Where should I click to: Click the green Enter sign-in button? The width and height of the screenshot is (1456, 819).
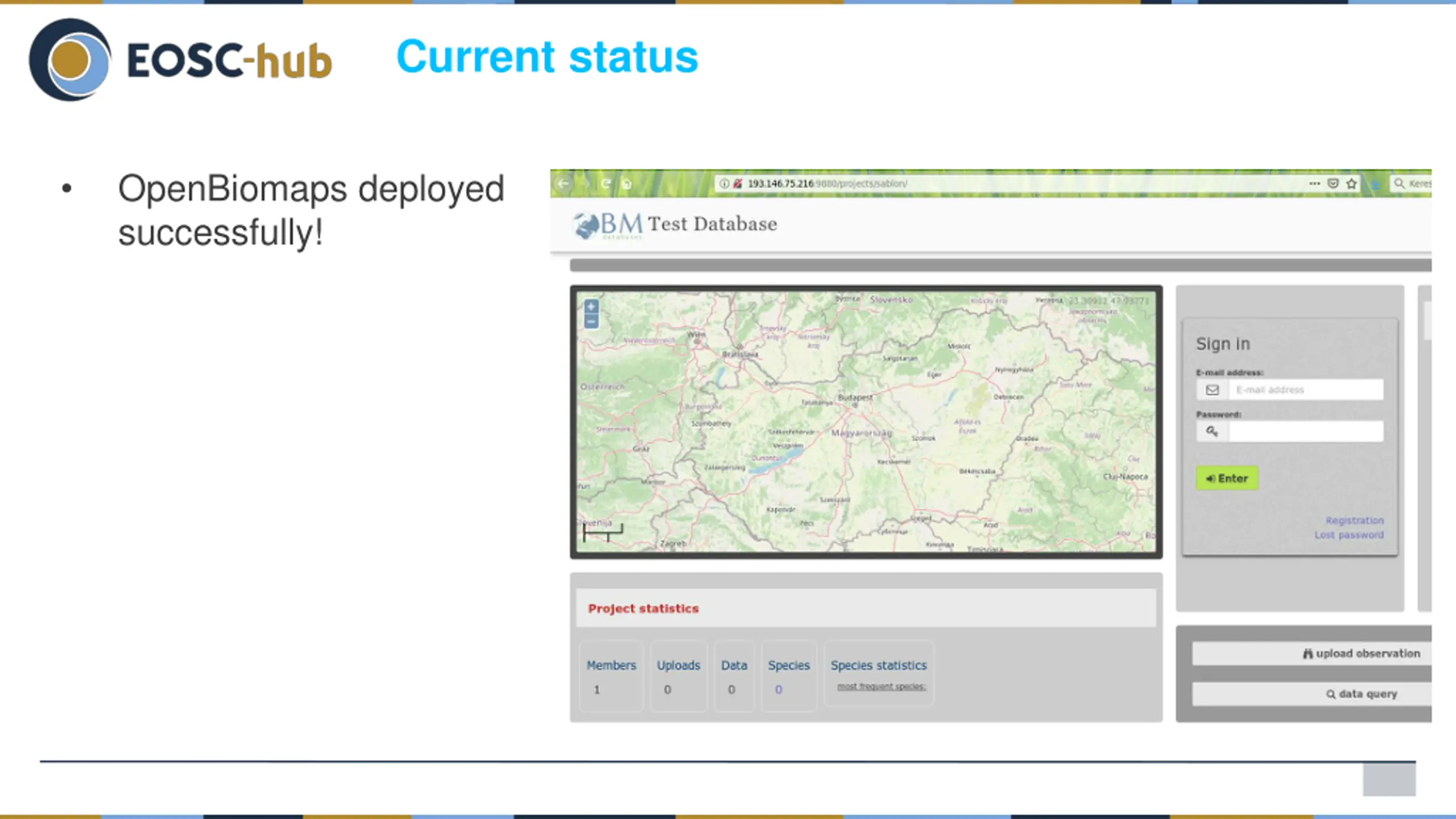(1227, 478)
